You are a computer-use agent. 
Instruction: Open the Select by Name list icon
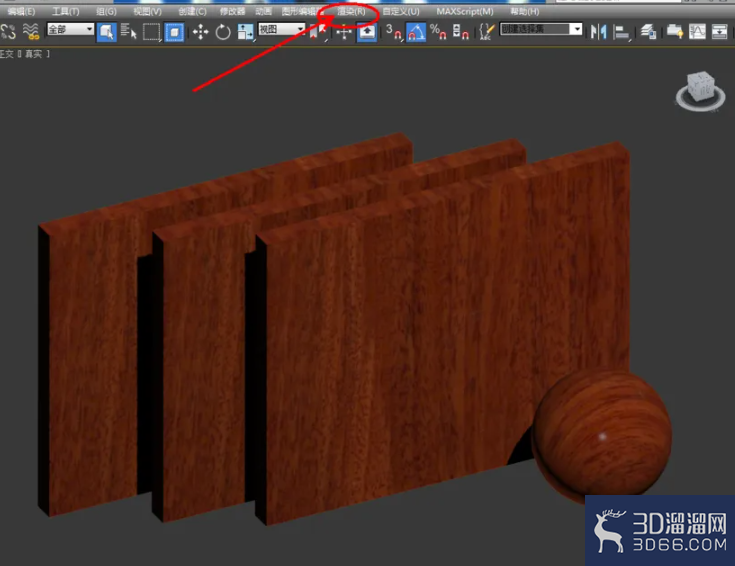128,32
